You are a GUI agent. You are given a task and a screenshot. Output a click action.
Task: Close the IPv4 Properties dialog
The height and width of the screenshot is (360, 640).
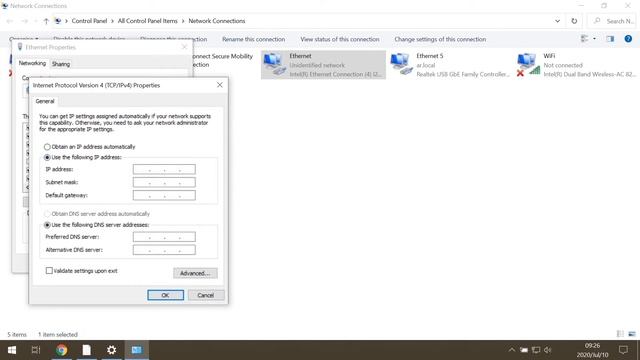220,85
